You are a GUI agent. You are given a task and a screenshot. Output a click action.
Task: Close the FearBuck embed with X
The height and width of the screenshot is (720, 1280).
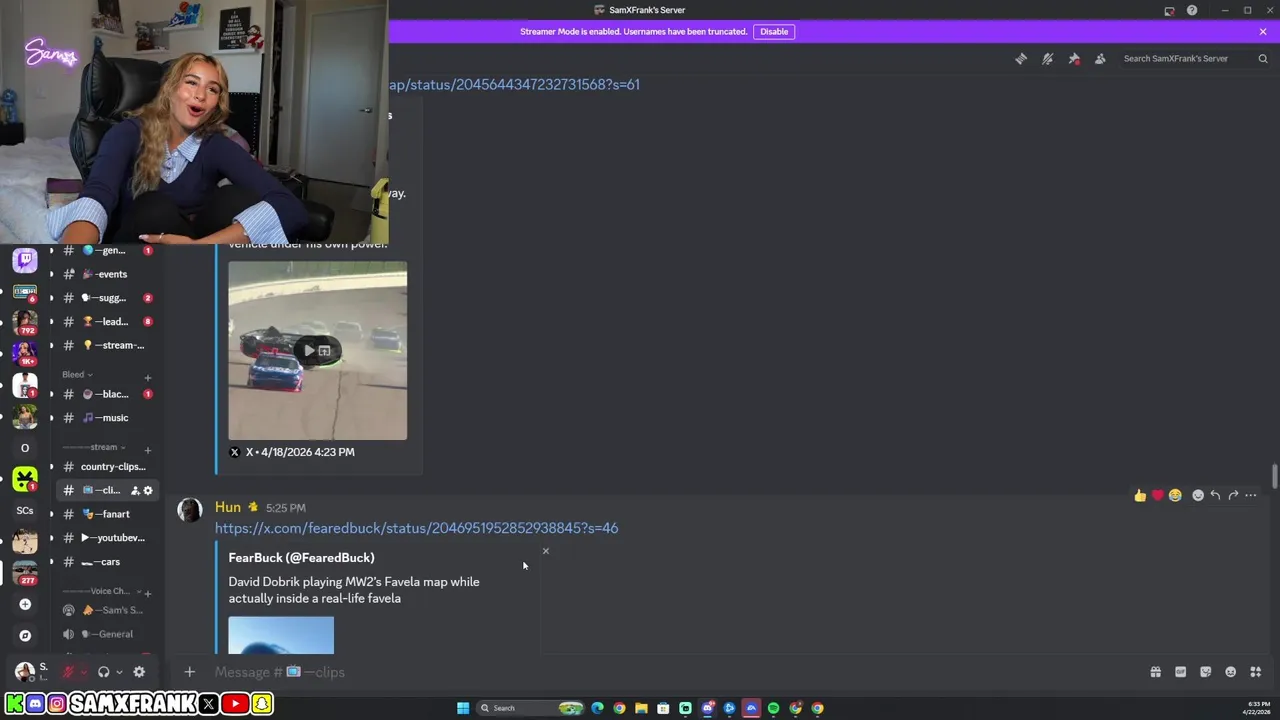[545, 551]
